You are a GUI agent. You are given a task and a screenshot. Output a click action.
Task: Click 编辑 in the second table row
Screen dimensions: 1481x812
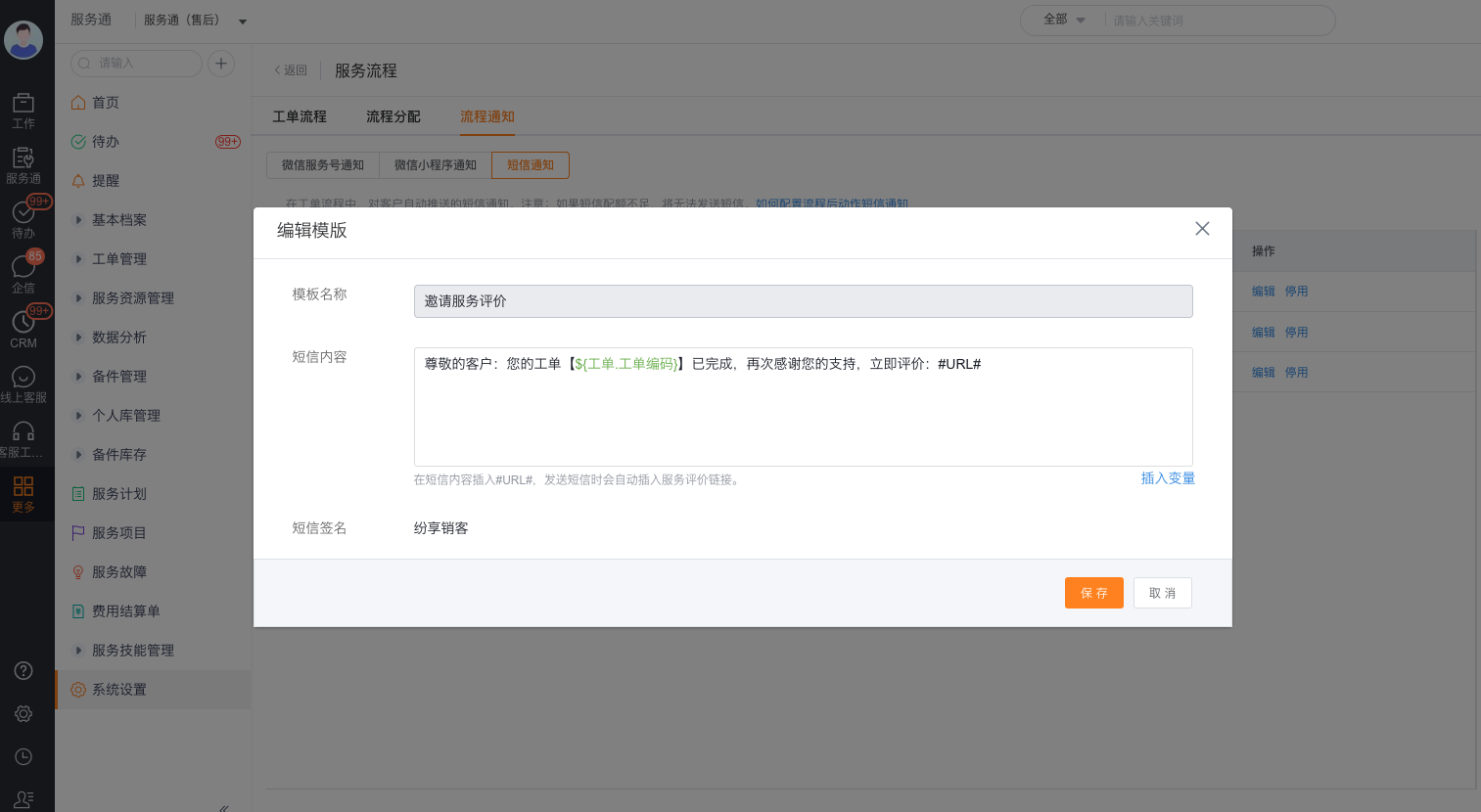point(1264,333)
